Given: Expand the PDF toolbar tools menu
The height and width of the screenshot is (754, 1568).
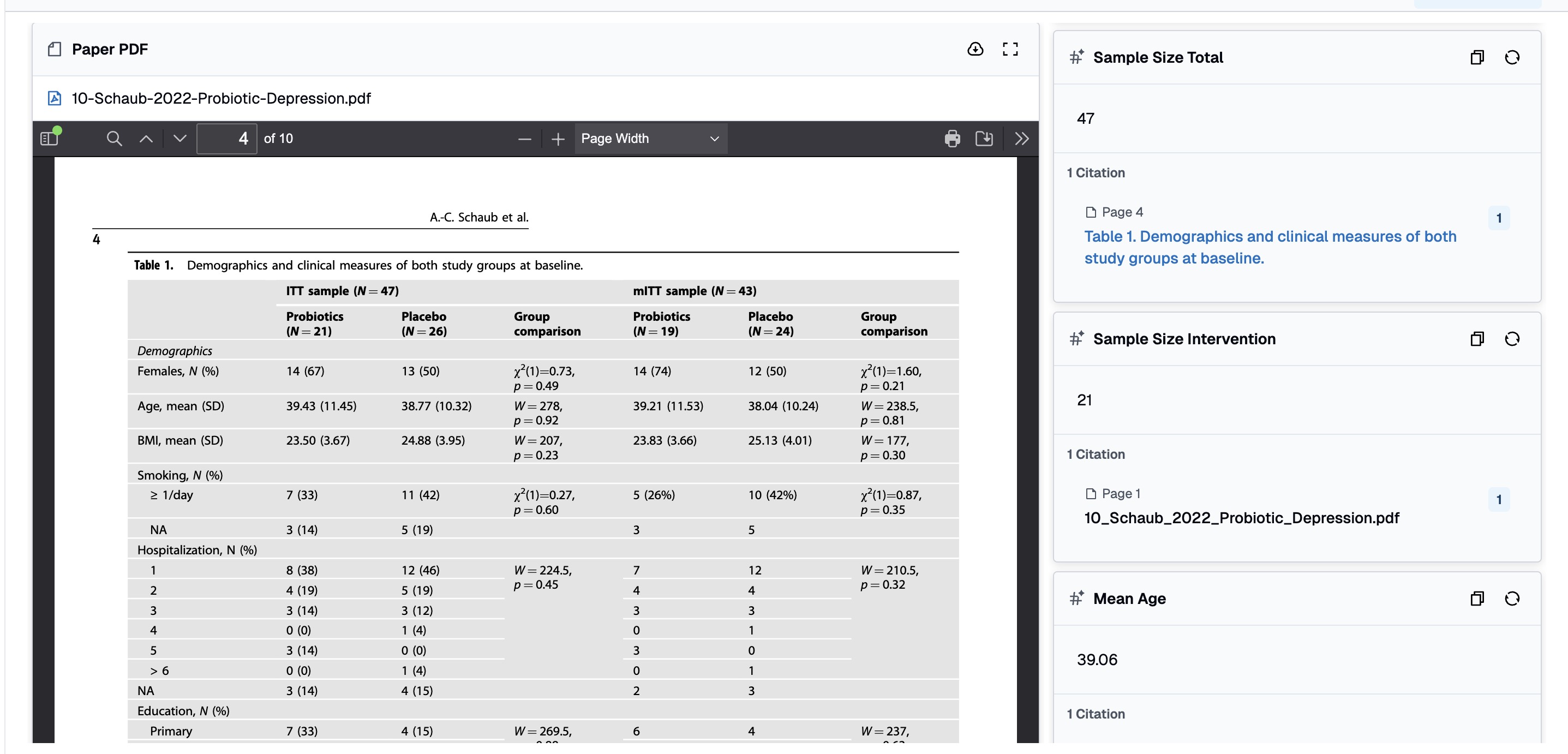Looking at the screenshot, I should (x=1021, y=139).
